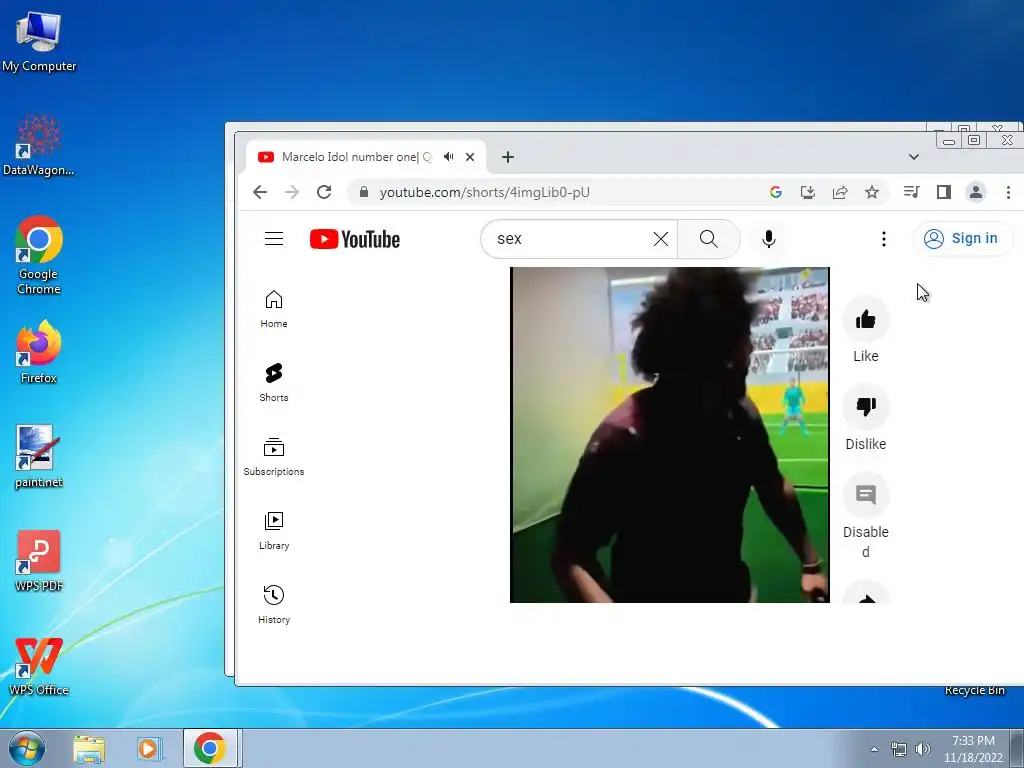
Task: Open network tray icon
Action: [899, 749]
